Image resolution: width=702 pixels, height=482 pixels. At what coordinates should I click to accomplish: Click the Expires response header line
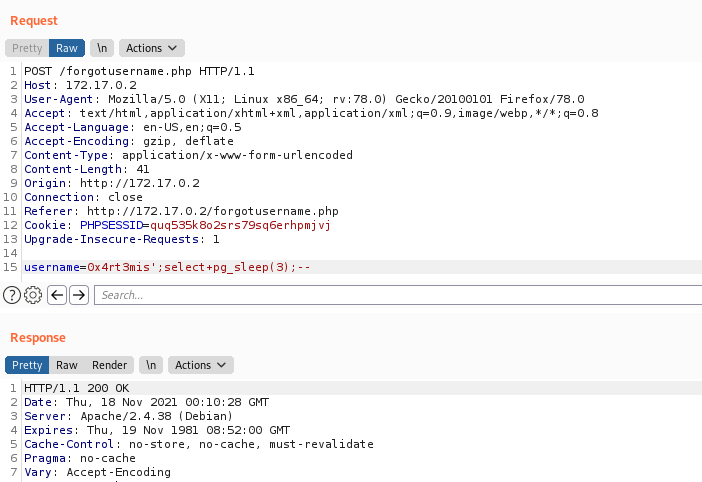(157, 430)
